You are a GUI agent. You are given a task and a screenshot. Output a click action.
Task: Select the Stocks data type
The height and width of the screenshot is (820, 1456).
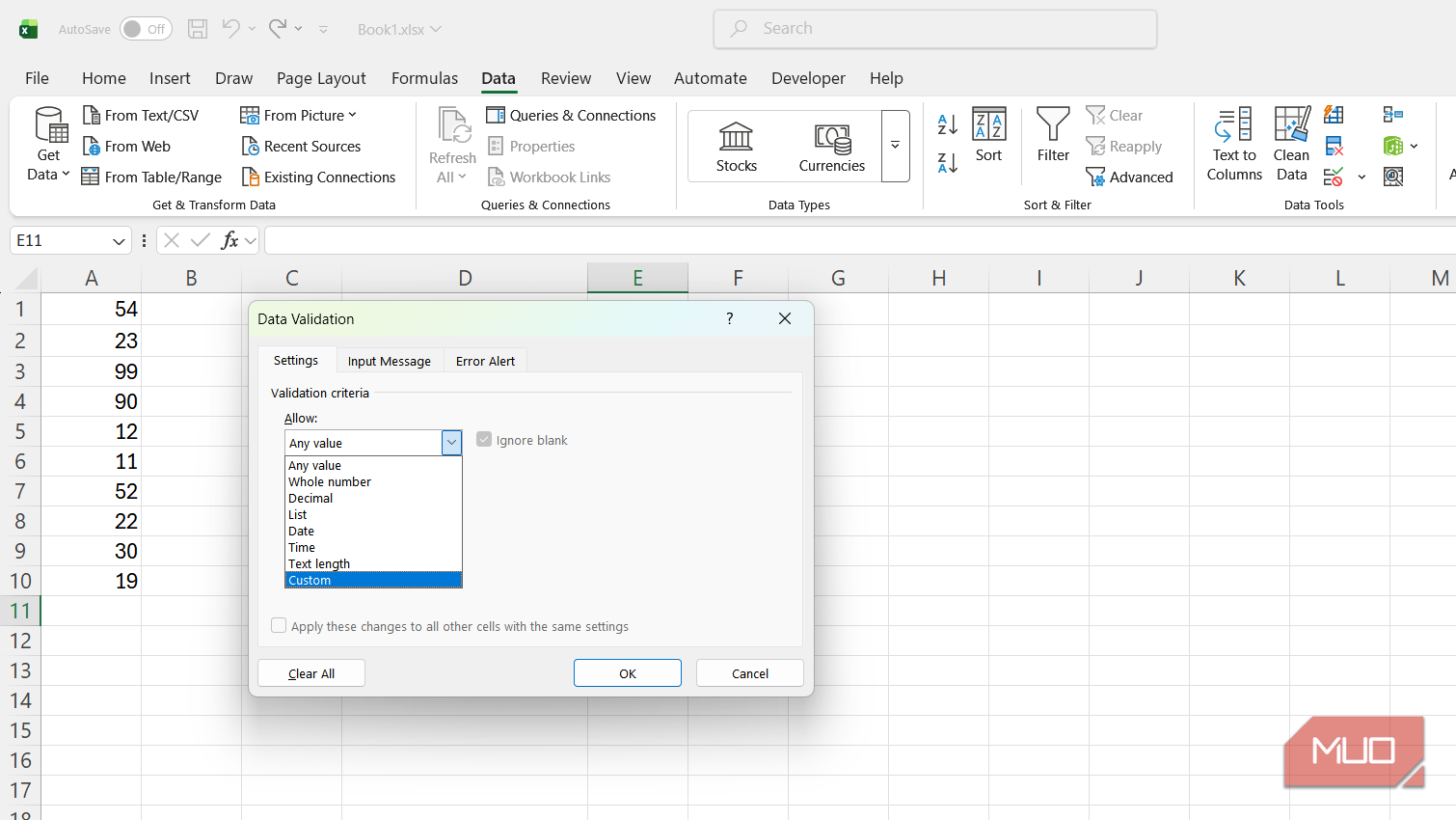(x=737, y=147)
